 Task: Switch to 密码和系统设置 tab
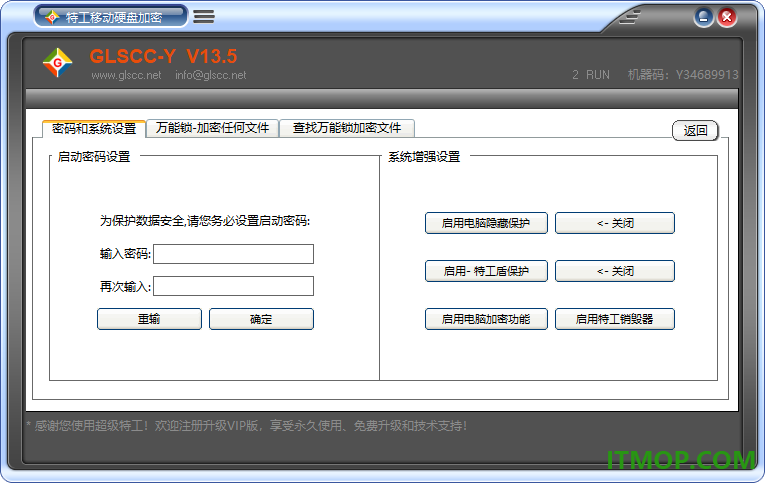click(x=94, y=129)
